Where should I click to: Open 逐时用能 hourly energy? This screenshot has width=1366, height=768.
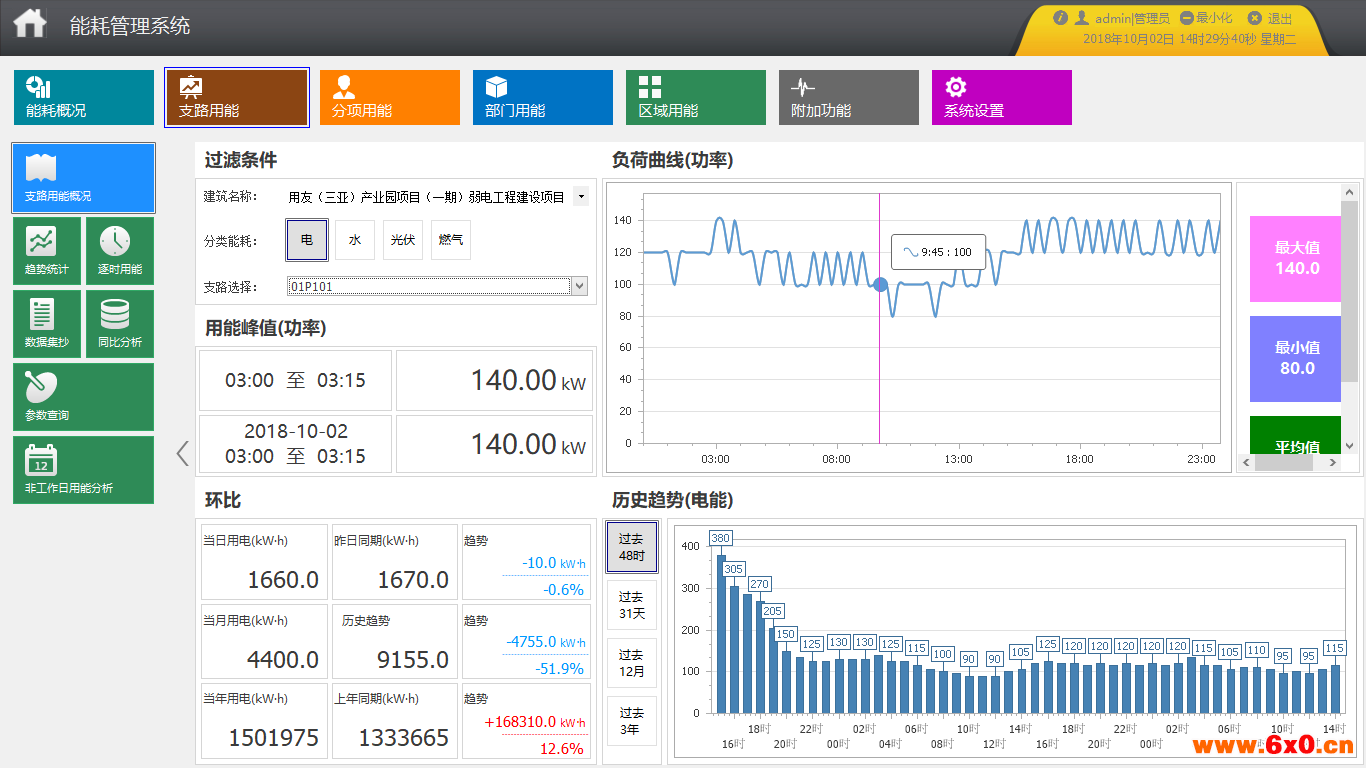120,251
